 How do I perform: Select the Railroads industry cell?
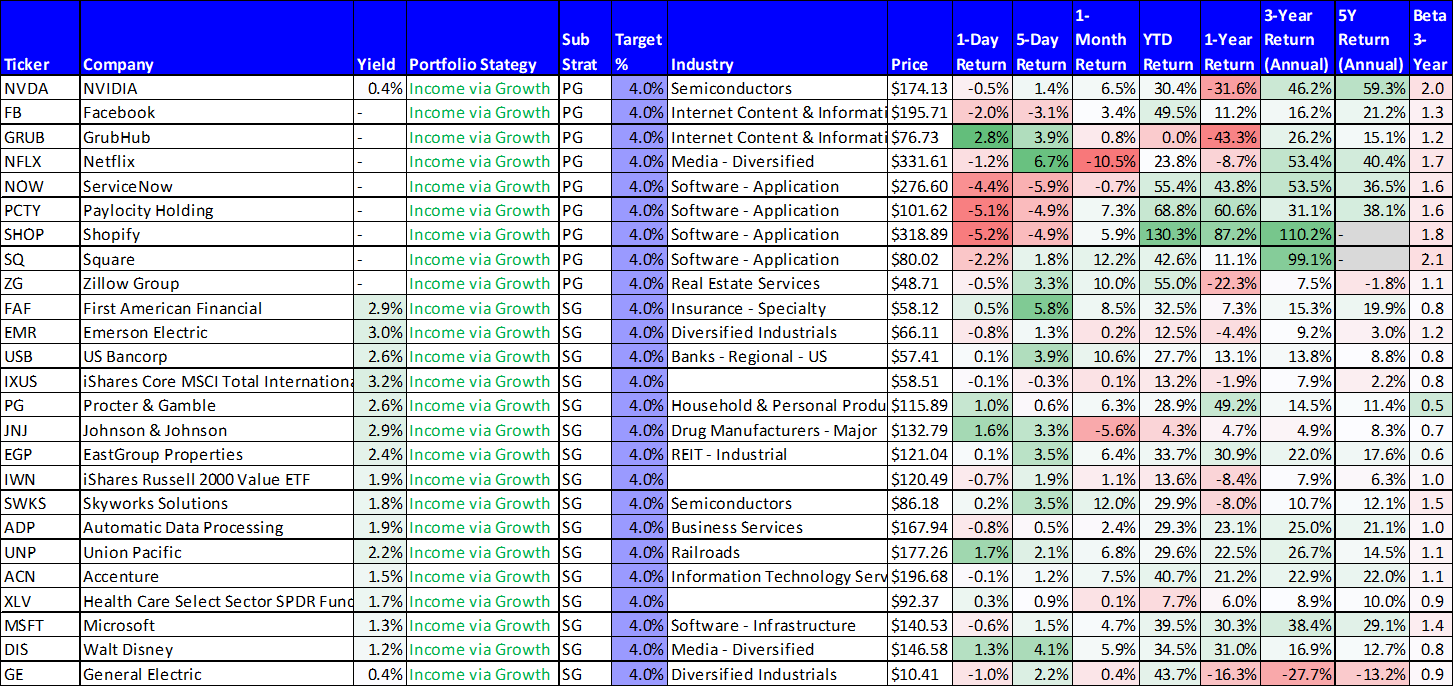tap(778, 552)
